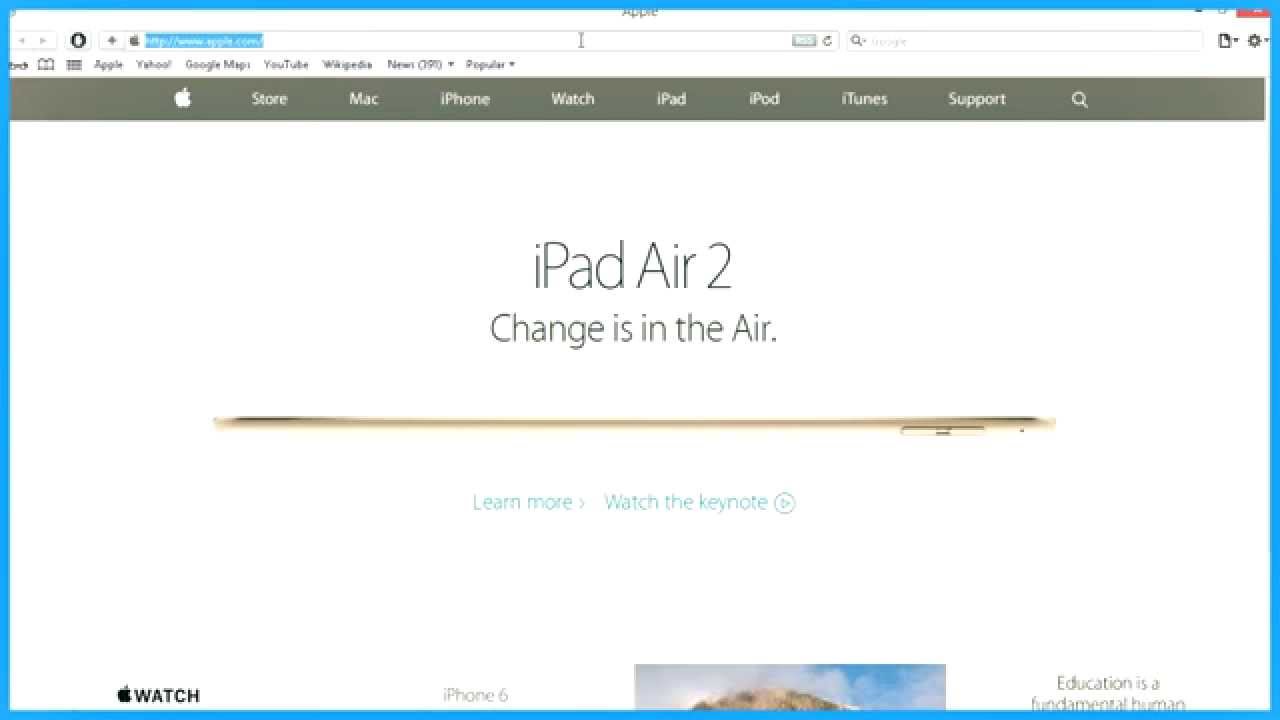Viewport: 1280px width, 720px height.
Task: Go forward with the forward arrow
Action: [x=42, y=41]
